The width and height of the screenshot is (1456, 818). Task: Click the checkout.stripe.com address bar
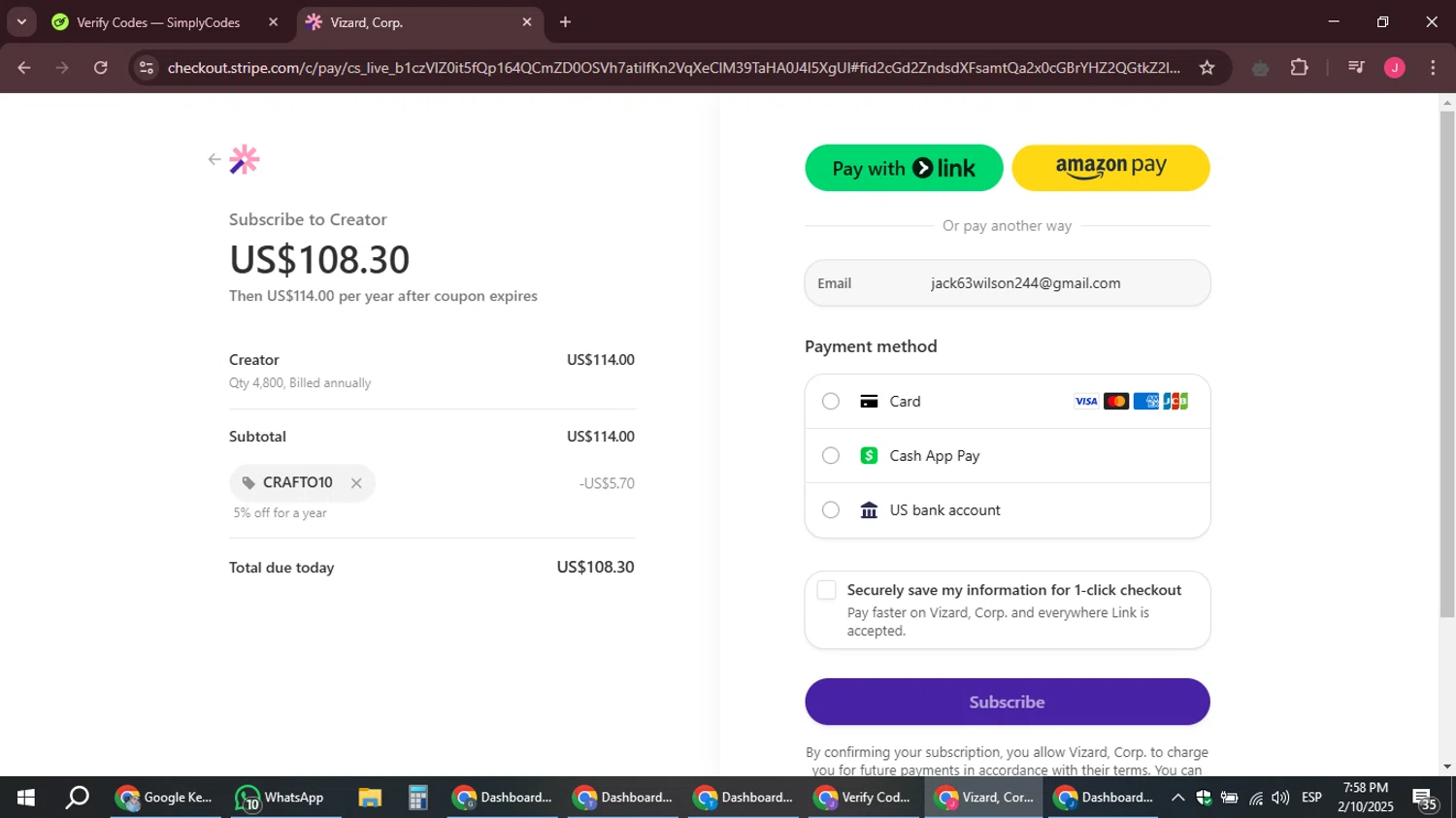674,68
